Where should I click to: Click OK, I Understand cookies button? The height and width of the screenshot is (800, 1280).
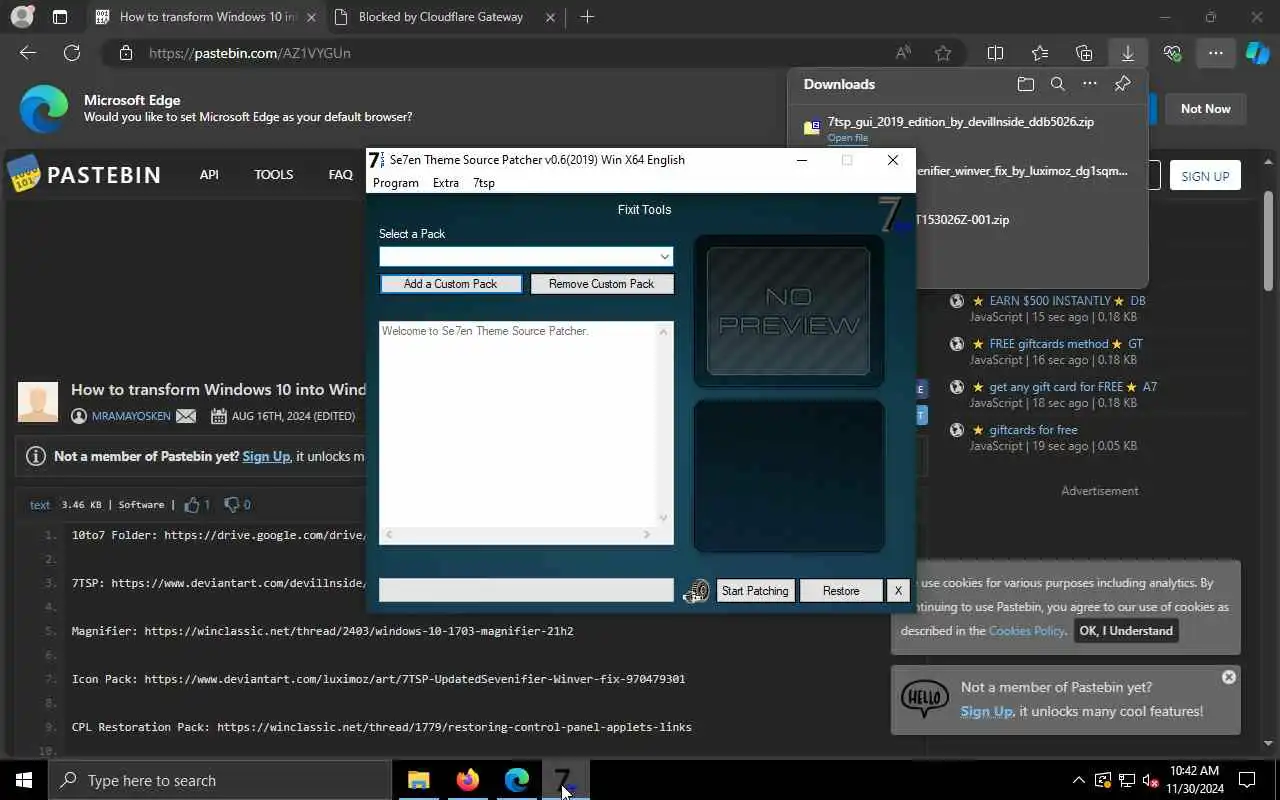click(1126, 631)
